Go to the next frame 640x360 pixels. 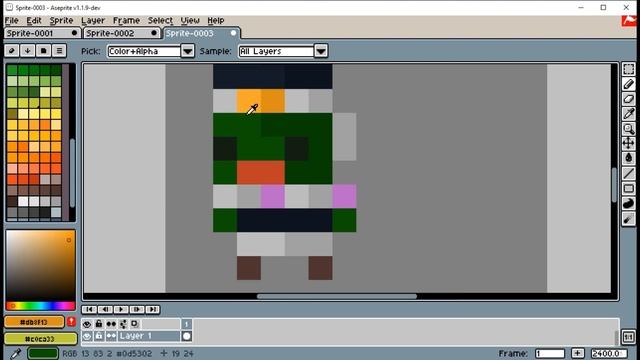pos(137,309)
